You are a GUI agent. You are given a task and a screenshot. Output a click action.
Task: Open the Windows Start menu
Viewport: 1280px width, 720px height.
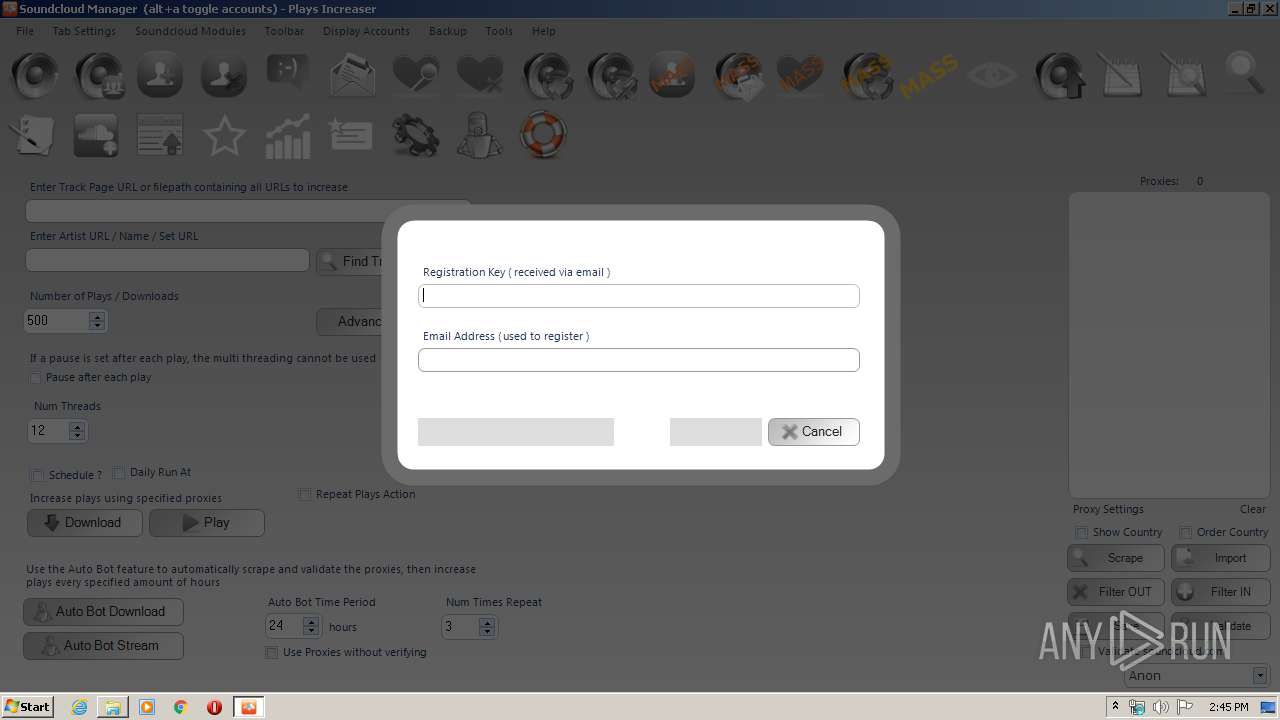tap(28, 707)
